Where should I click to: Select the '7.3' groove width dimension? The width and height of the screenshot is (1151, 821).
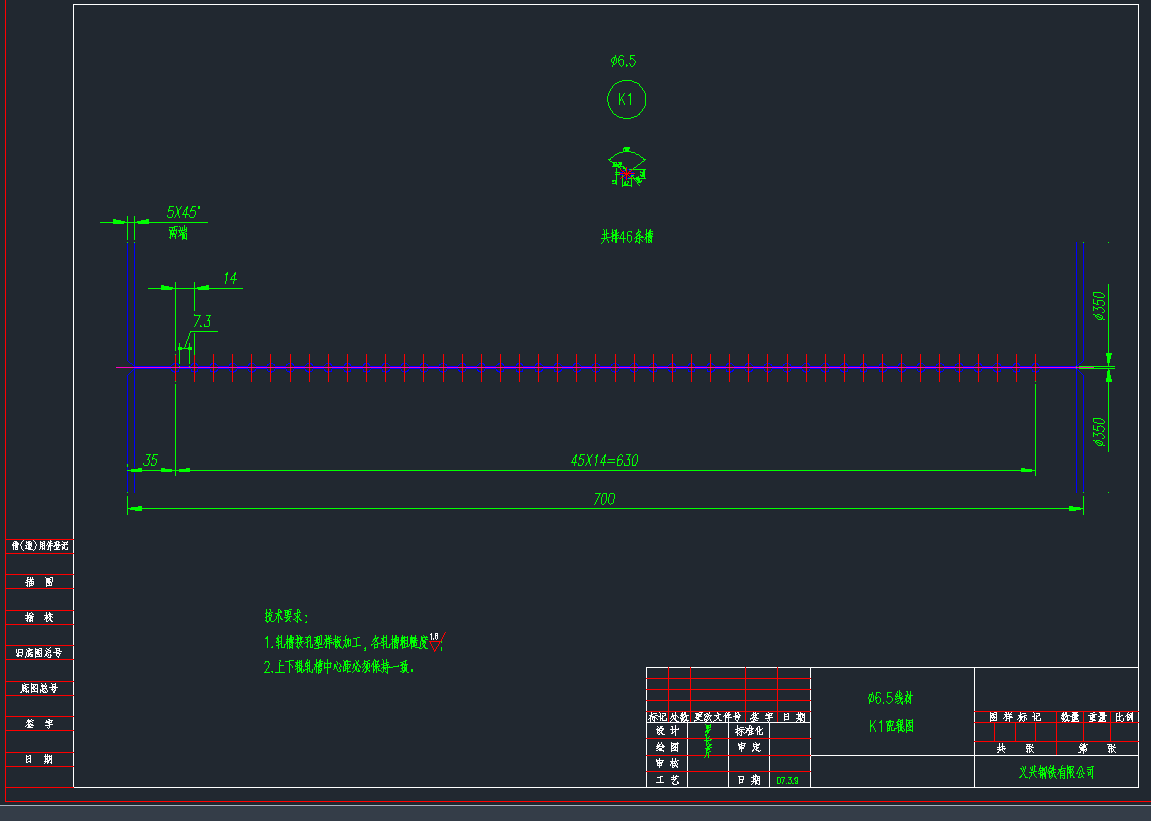pyautogui.click(x=202, y=321)
